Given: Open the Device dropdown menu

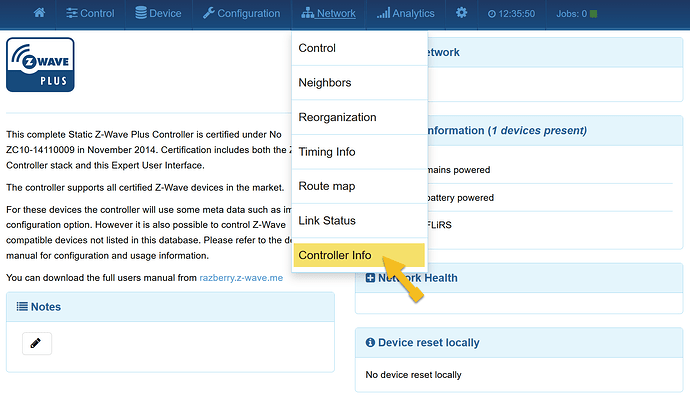Looking at the screenshot, I should 158,13.
